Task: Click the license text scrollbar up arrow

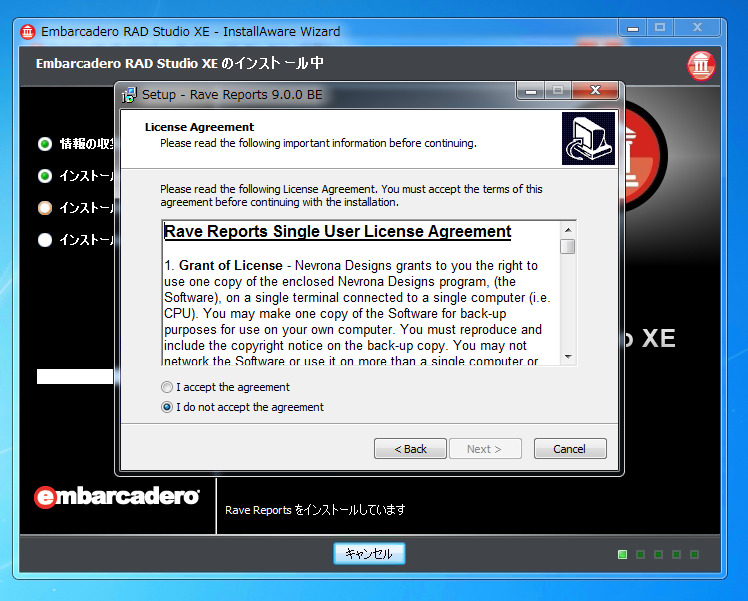Action: (568, 230)
